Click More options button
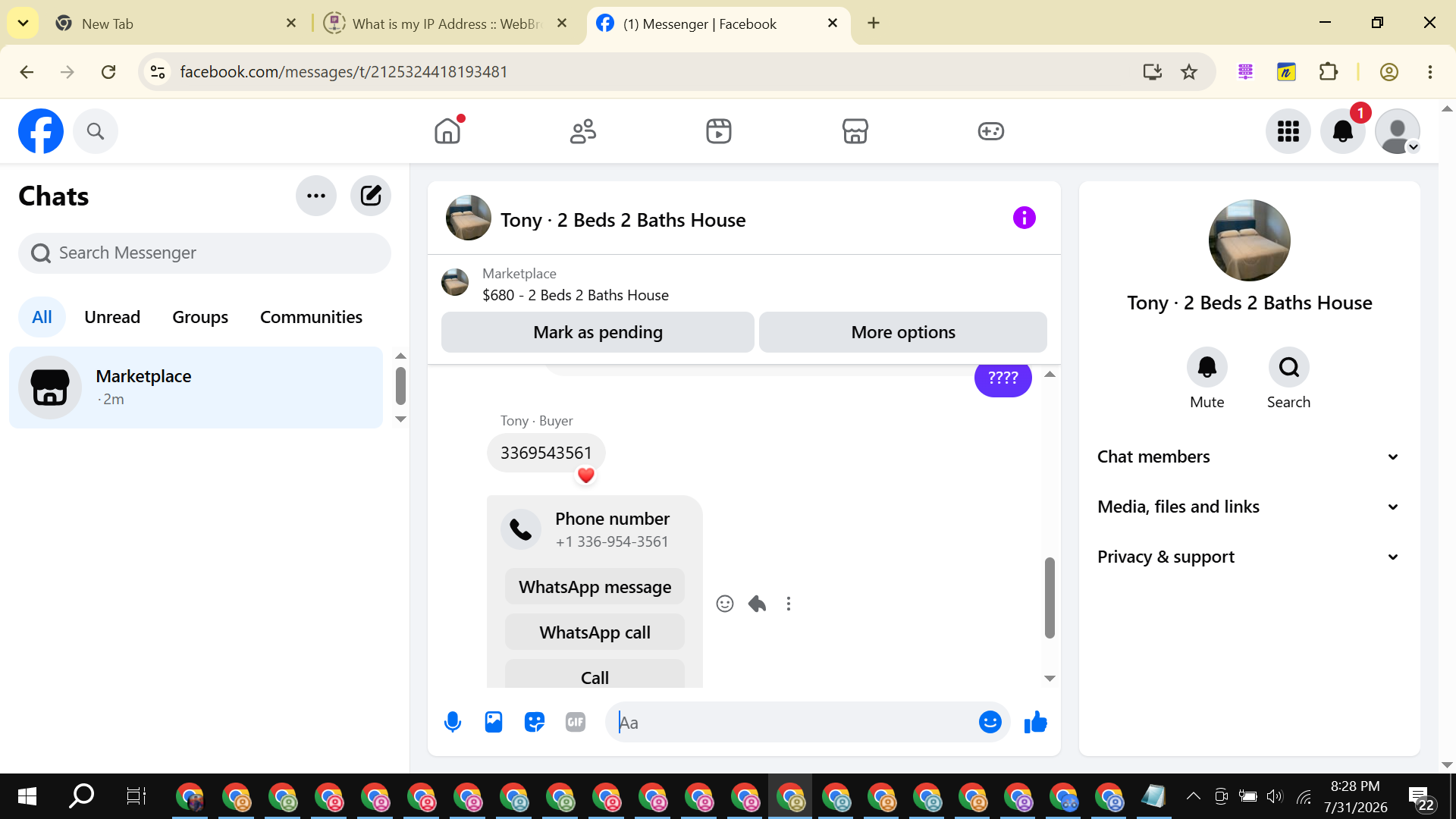 point(903,332)
